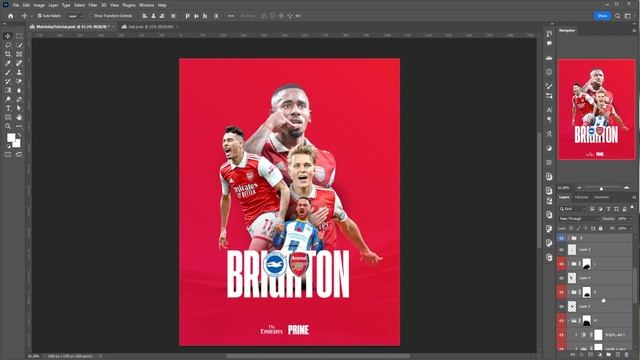
Task: Click the Navigator preview thumbnail
Action: [x=596, y=109]
